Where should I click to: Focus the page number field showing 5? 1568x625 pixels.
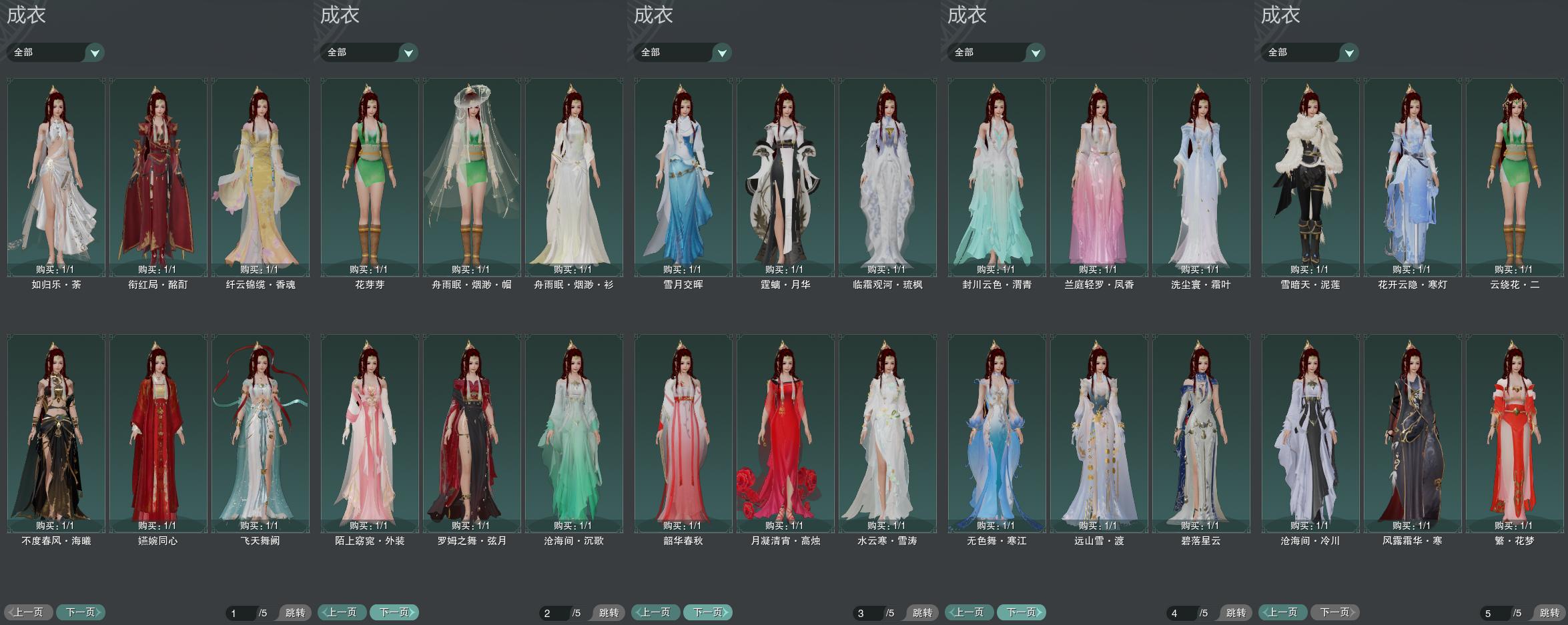[1496, 613]
